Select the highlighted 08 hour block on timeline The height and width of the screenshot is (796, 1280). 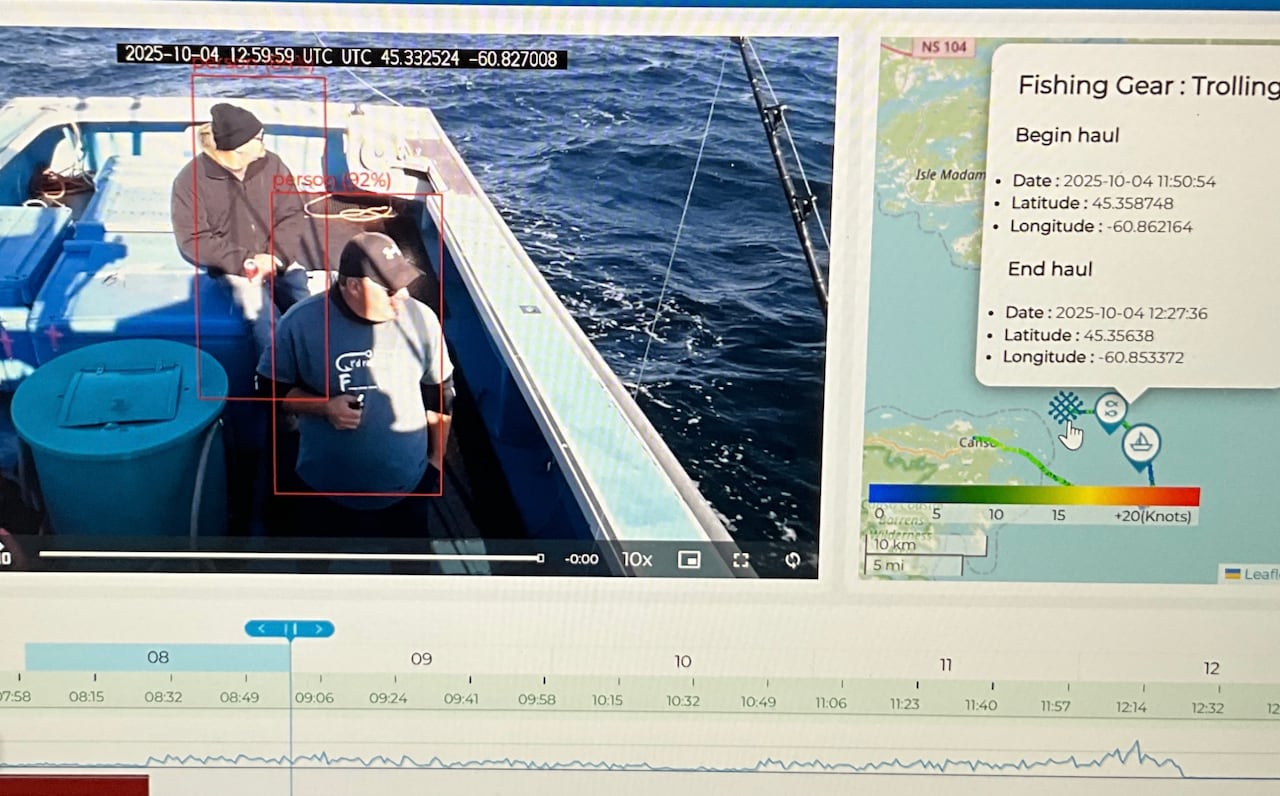click(158, 658)
